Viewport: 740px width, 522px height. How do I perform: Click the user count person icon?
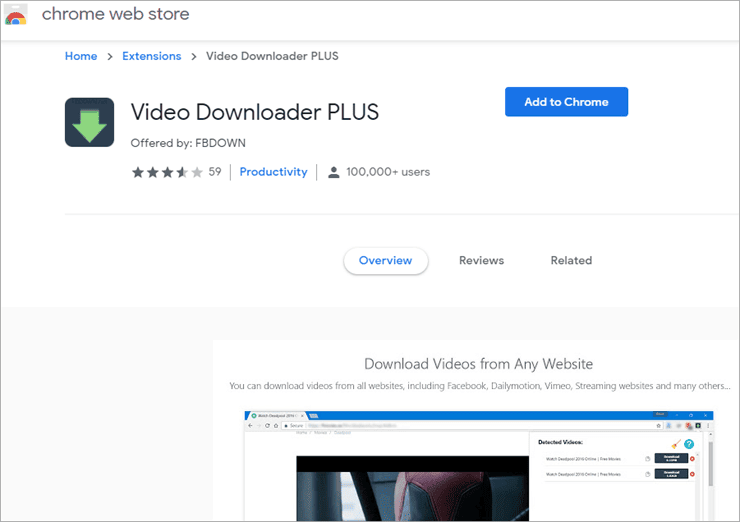pyautogui.click(x=334, y=172)
